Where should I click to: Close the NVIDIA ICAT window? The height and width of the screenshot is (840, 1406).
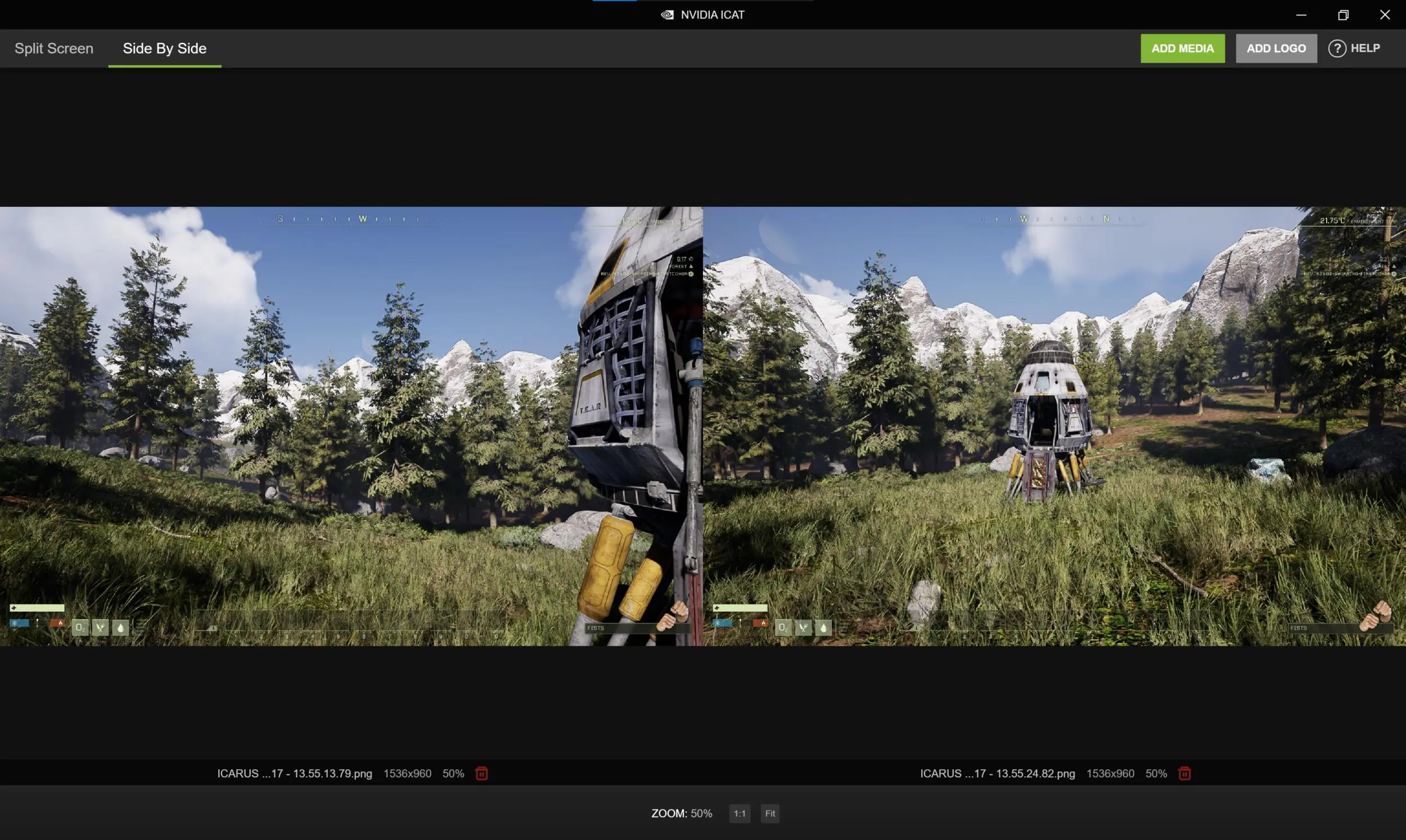click(x=1385, y=15)
